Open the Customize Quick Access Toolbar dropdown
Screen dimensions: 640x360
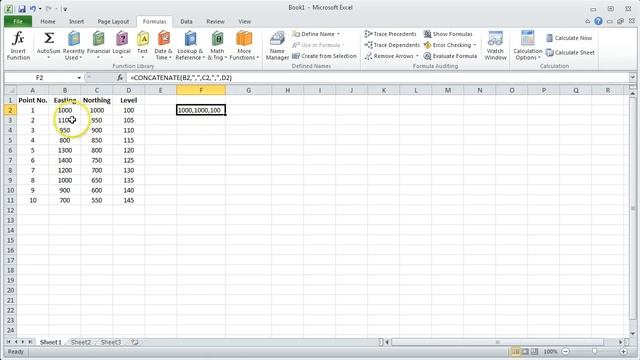click(65, 9)
